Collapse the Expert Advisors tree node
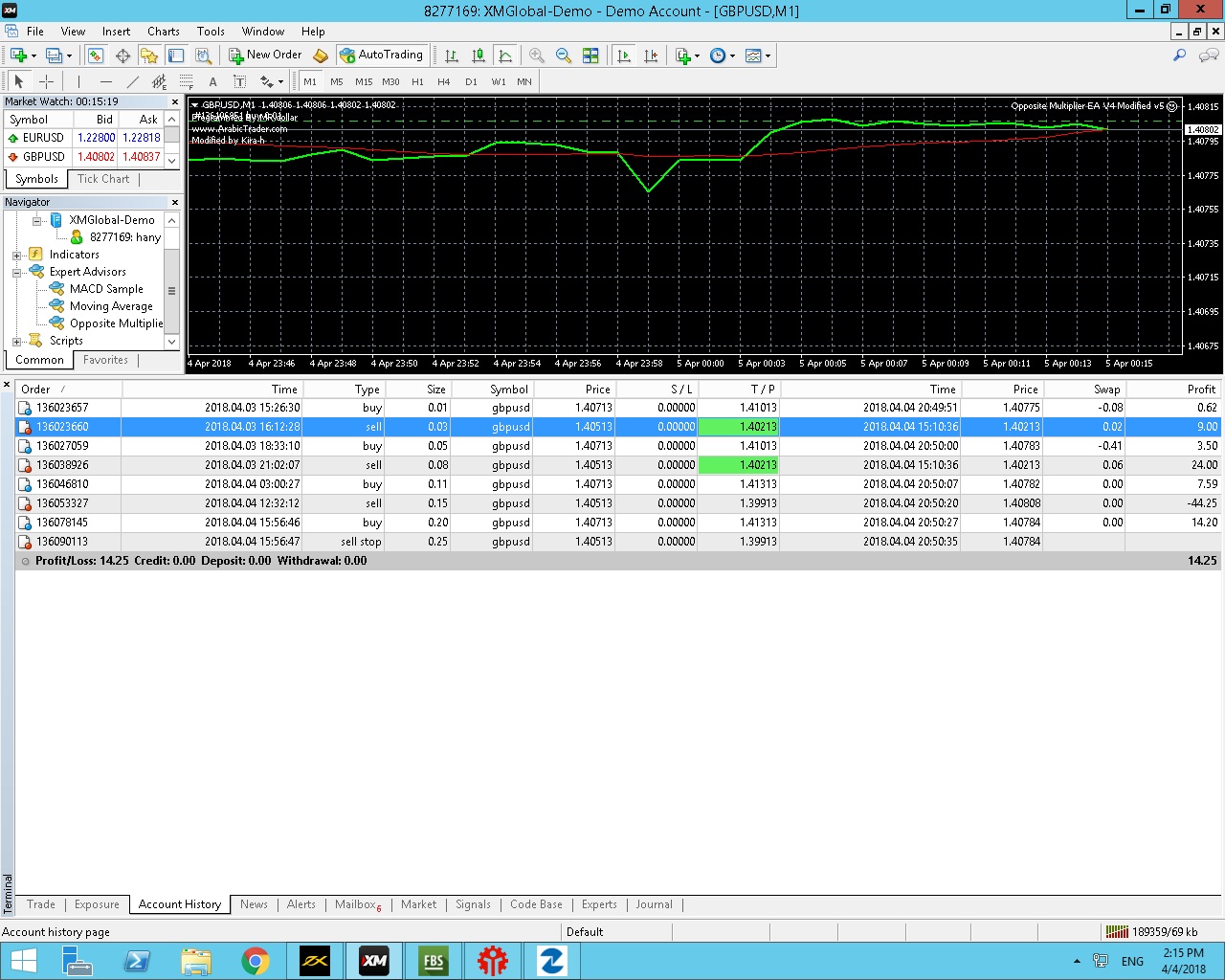 [16, 273]
